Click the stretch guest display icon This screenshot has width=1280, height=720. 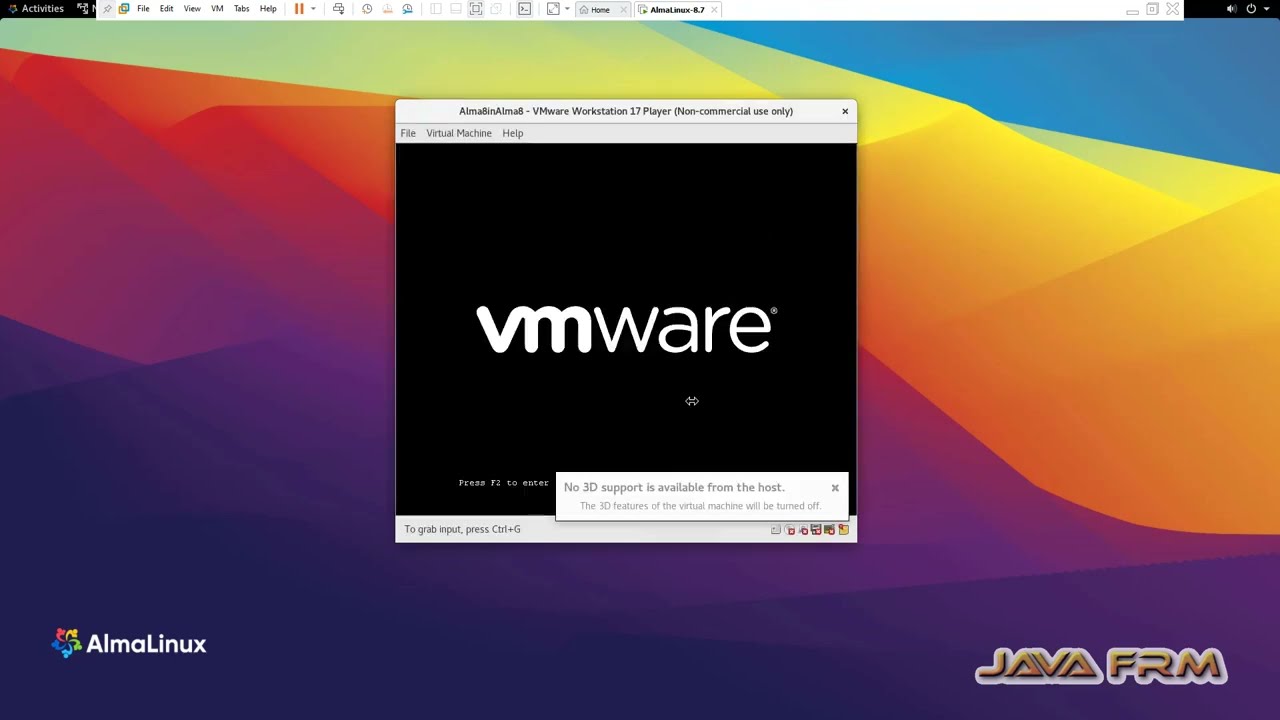[x=553, y=9]
